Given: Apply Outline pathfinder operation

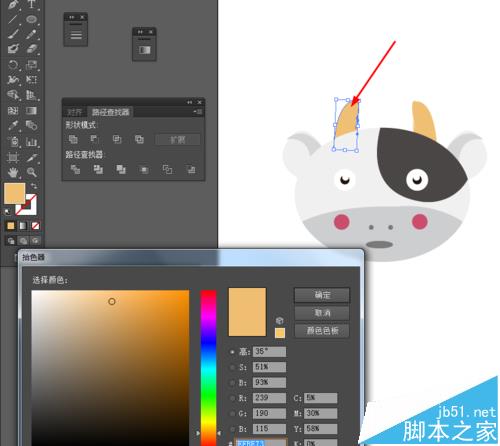Looking at the screenshot, I should pyautogui.click(x=167, y=170).
